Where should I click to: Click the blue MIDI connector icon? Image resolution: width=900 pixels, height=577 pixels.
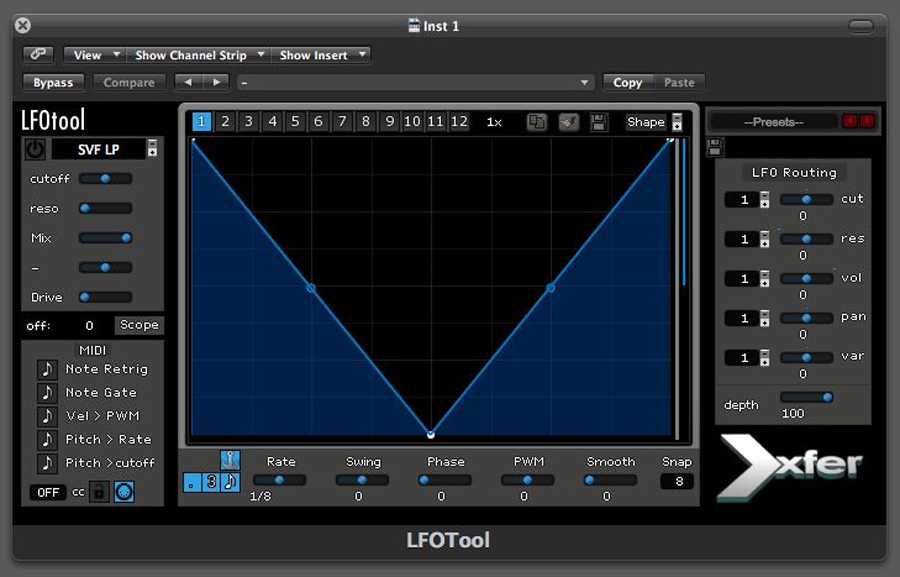(x=124, y=492)
